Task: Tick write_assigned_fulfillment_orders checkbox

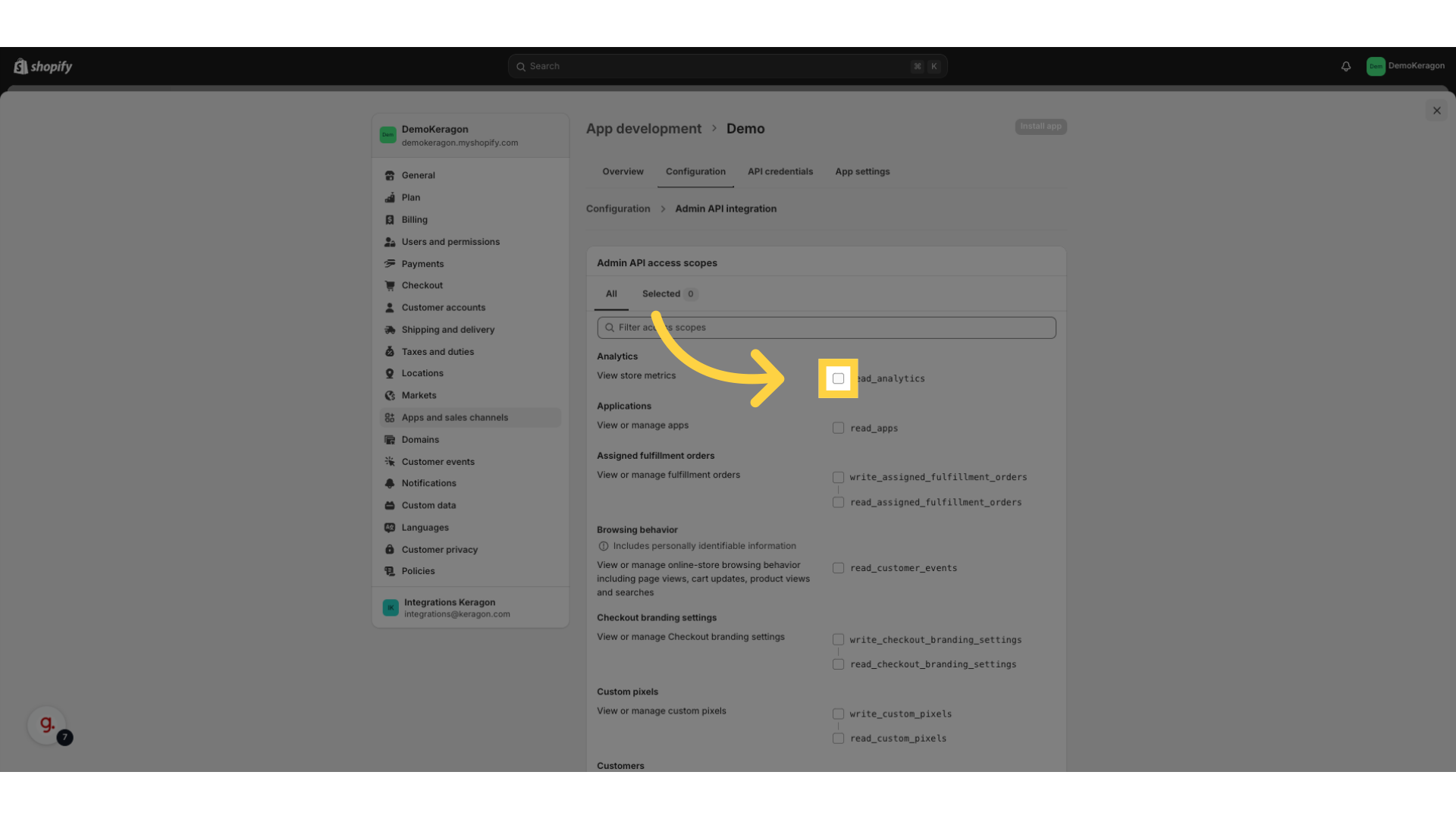Action: pyautogui.click(x=838, y=478)
